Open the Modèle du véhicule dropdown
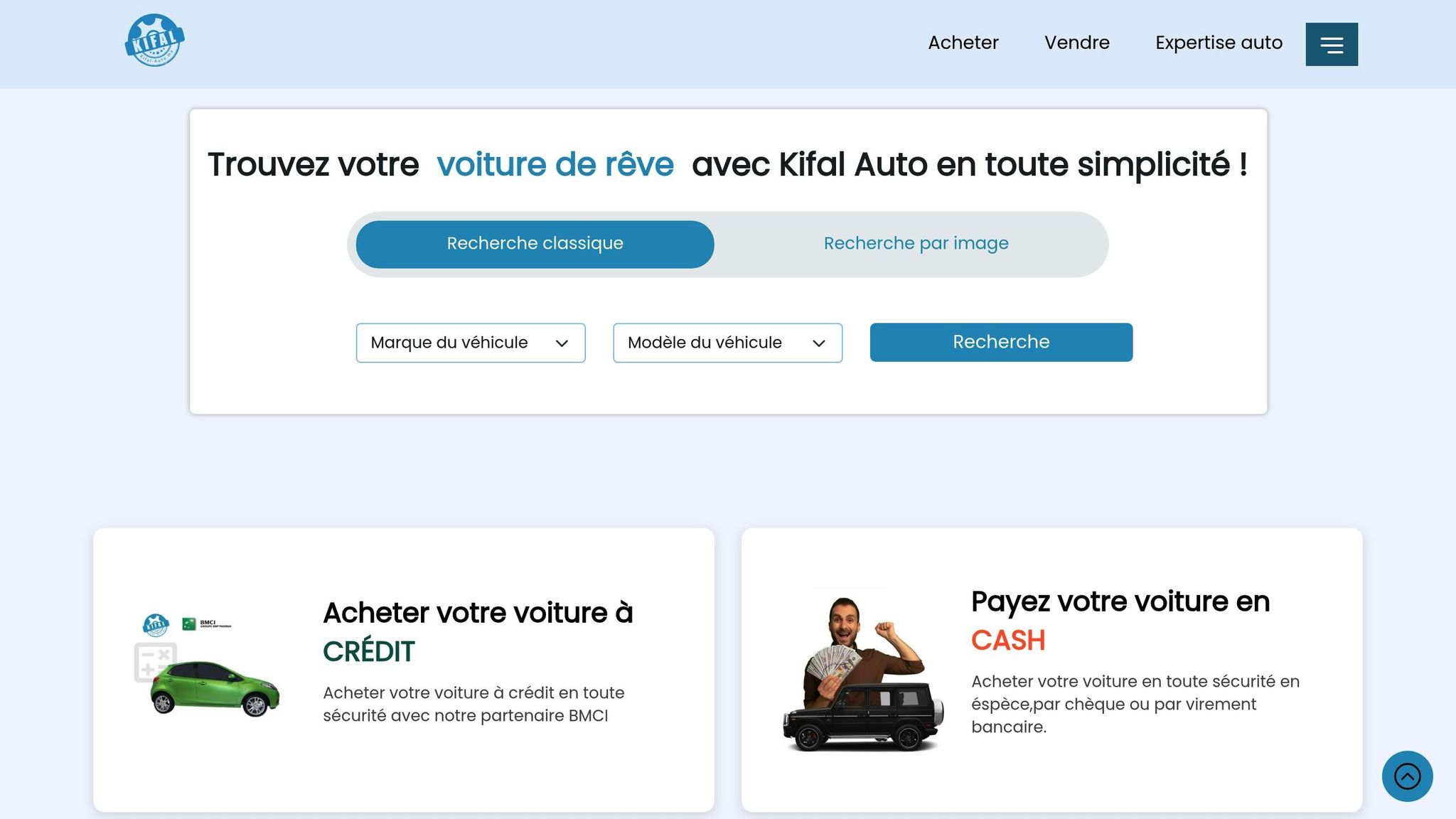 (x=727, y=343)
